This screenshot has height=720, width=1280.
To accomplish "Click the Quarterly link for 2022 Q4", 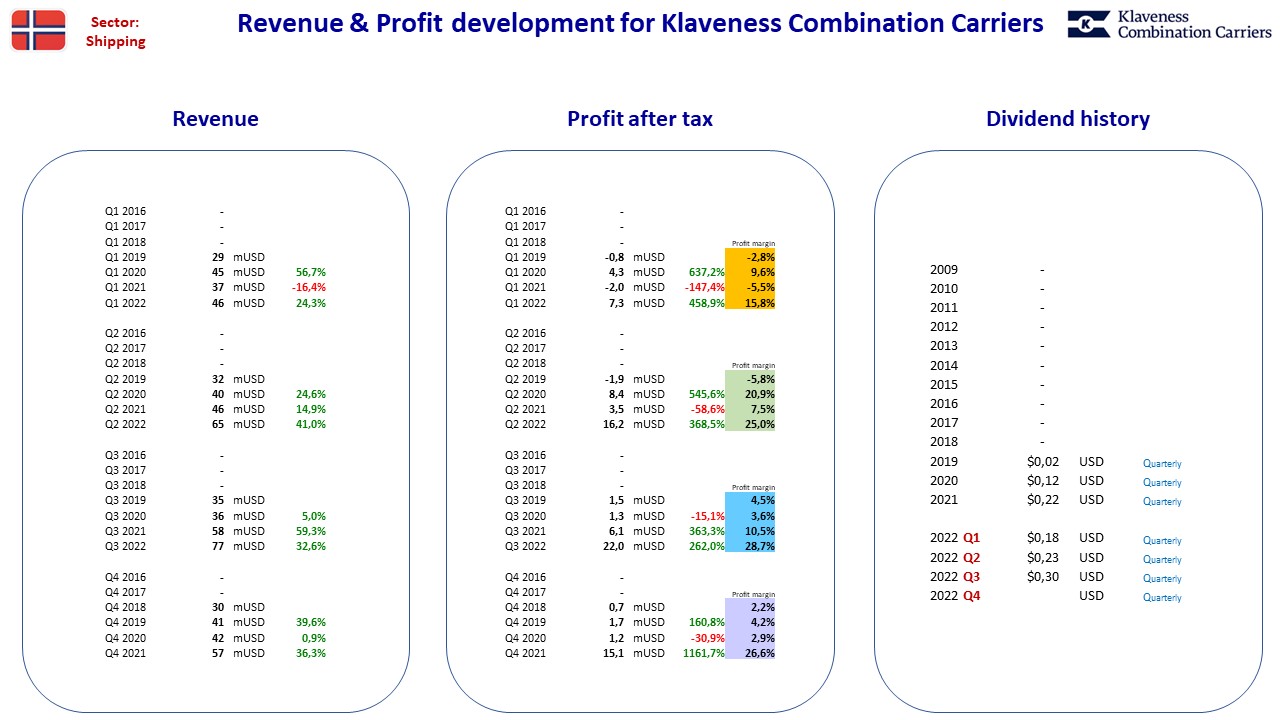I will tap(1162, 597).
